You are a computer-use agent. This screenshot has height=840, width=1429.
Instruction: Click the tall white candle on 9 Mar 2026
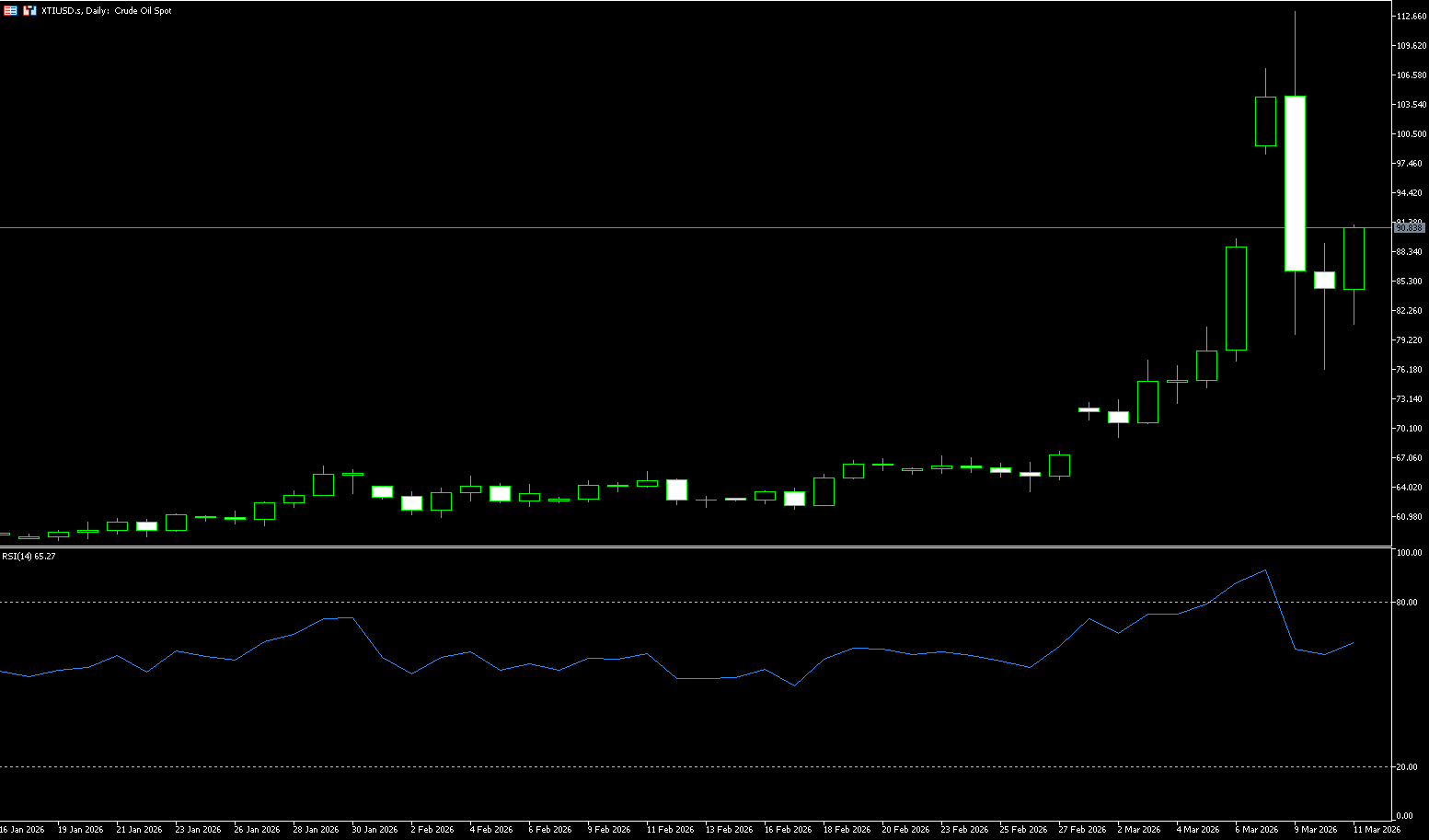[x=1295, y=183]
